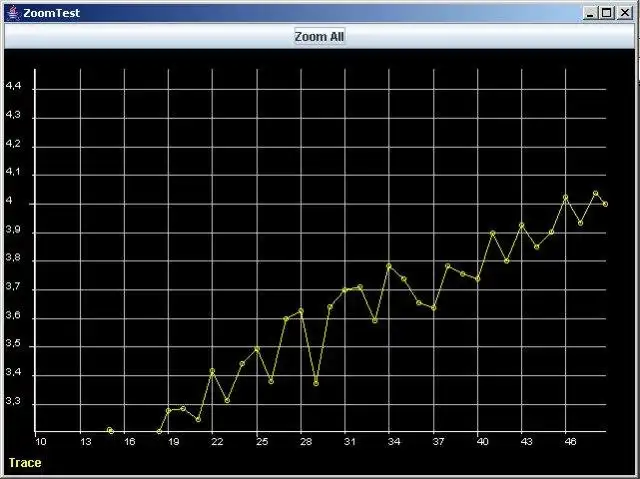This screenshot has height=479, width=640.
Task: Click the Zoom All button
Action: point(320,36)
